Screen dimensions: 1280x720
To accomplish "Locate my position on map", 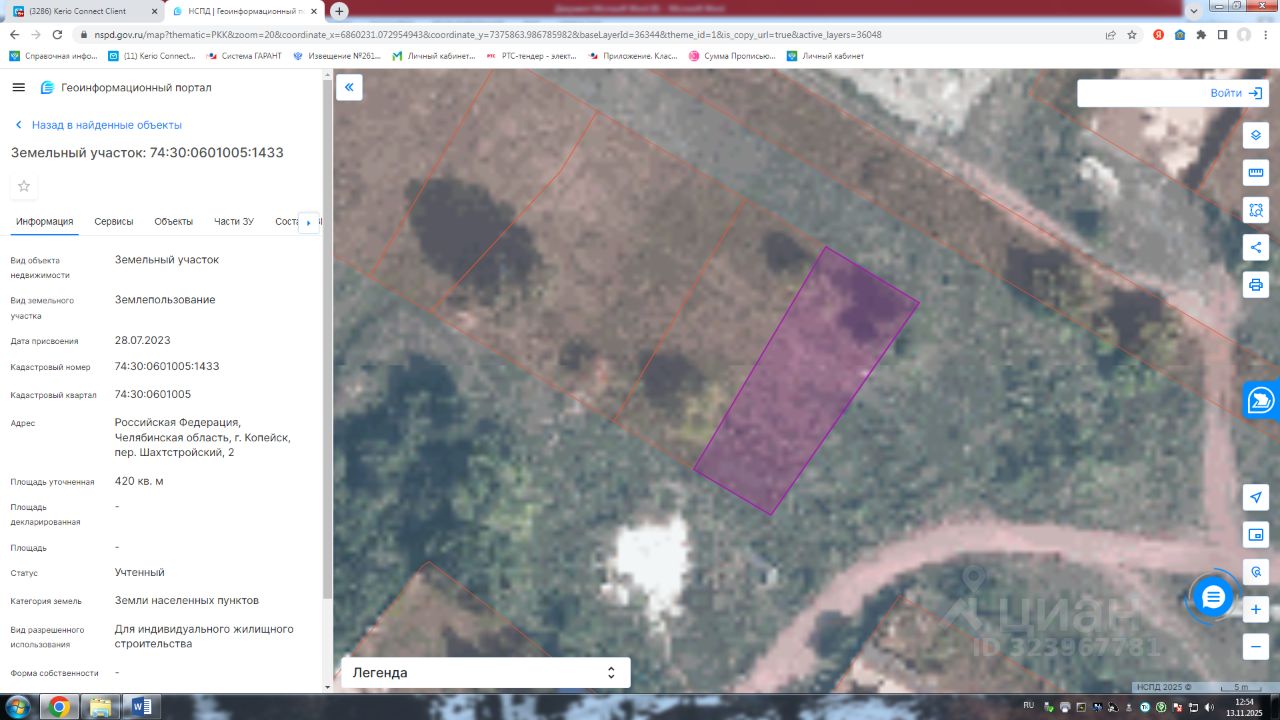I will pyautogui.click(x=1256, y=497).
